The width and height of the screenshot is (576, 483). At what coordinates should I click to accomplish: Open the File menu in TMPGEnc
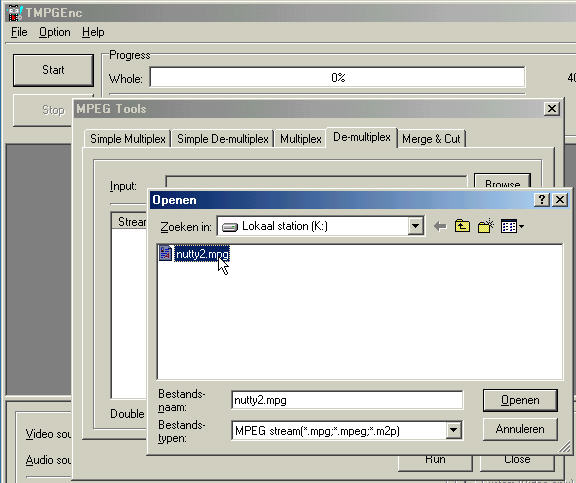(x=19, y=32)
